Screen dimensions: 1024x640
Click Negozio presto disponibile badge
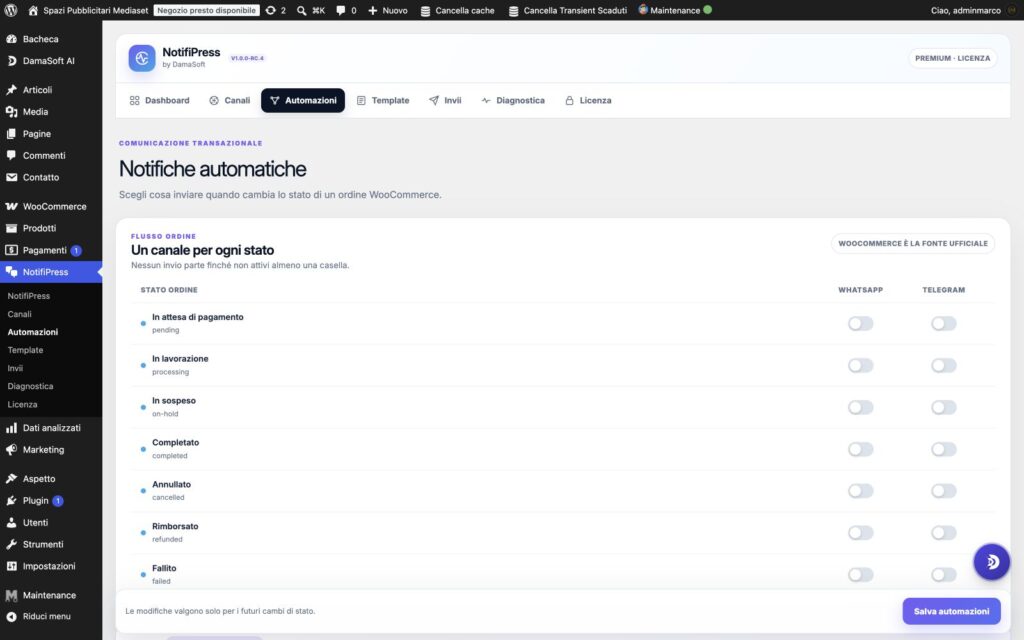206,10
